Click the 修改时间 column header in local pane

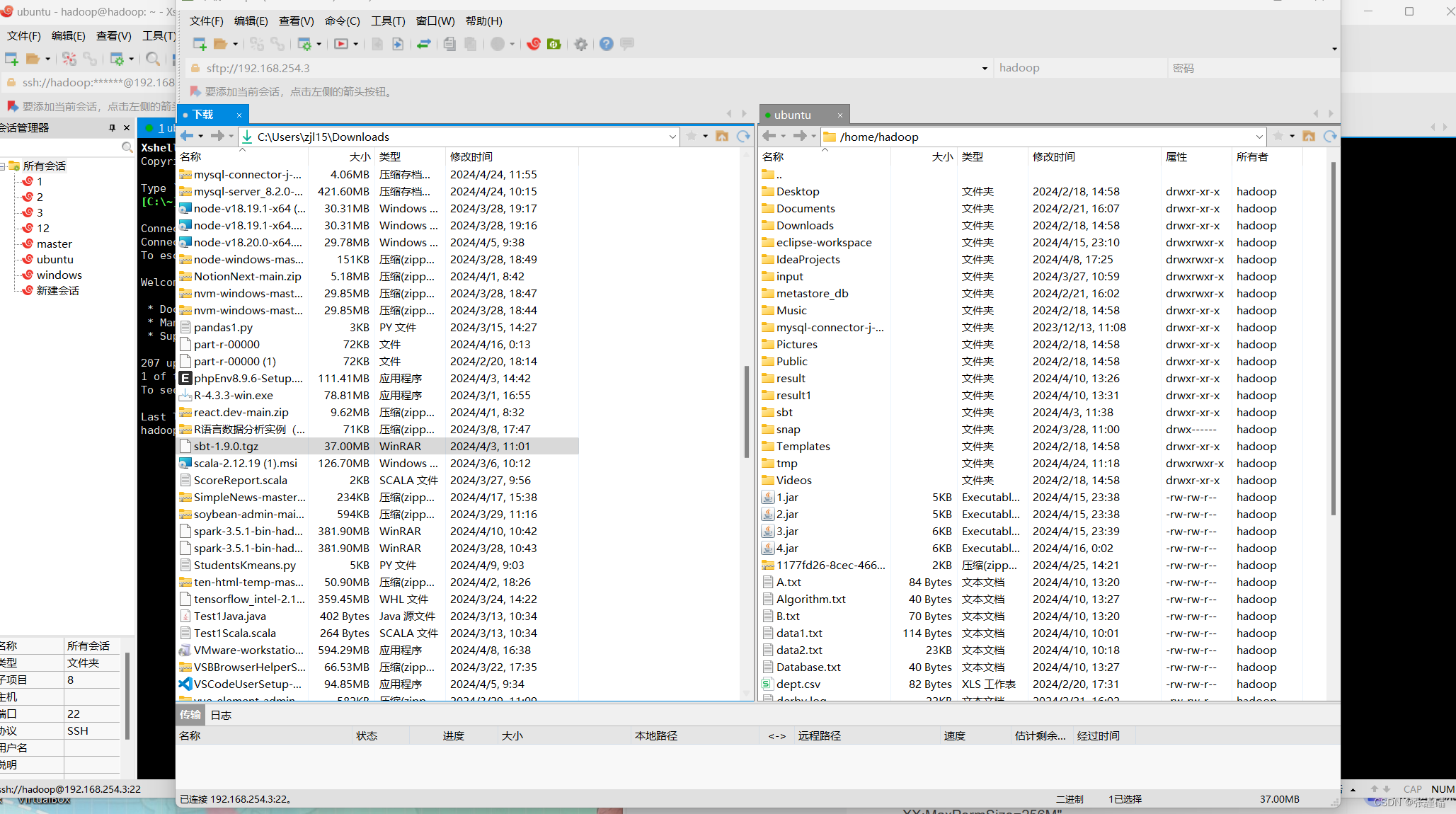(471, 156)
